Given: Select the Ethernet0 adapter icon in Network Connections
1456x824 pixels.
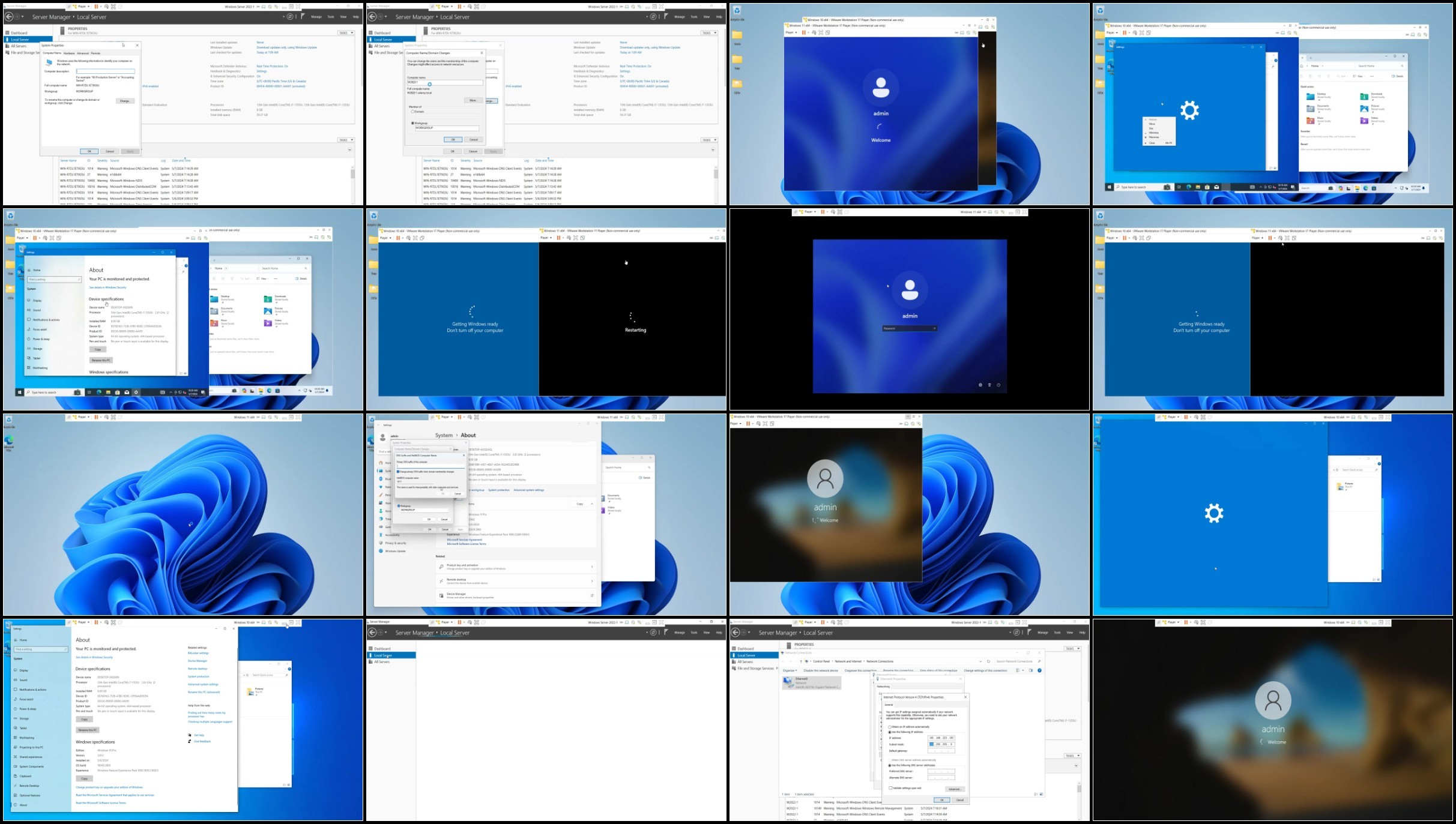Looking at the screenshot, I should (788, 682).
